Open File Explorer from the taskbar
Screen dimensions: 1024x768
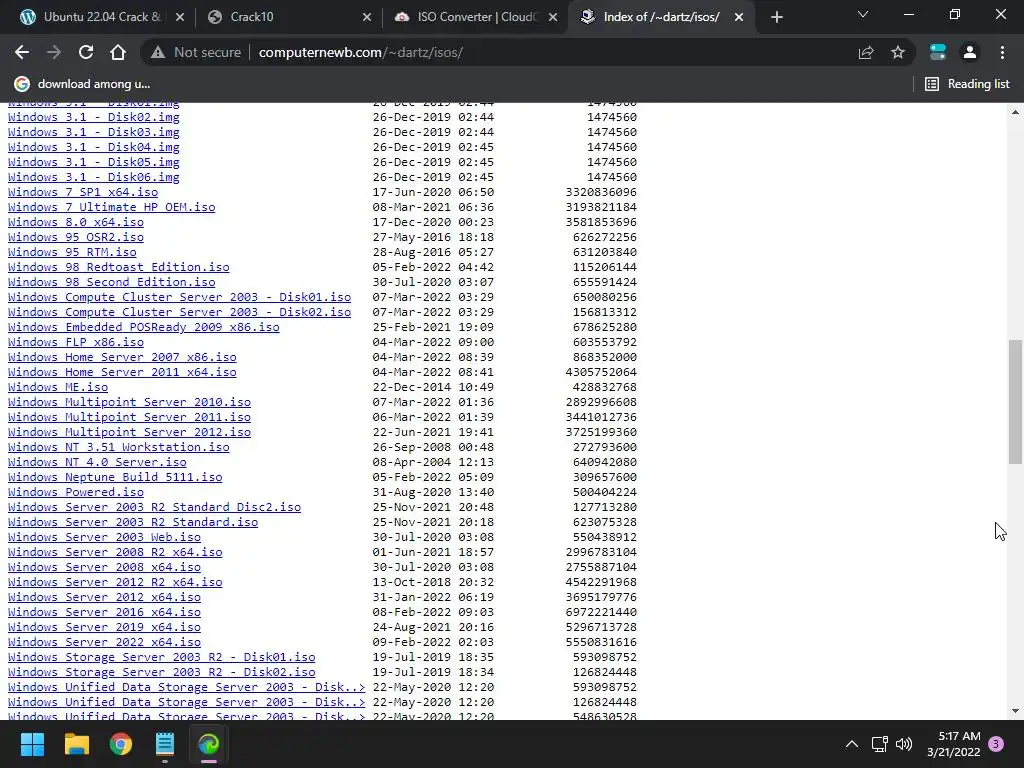[76, 744]
